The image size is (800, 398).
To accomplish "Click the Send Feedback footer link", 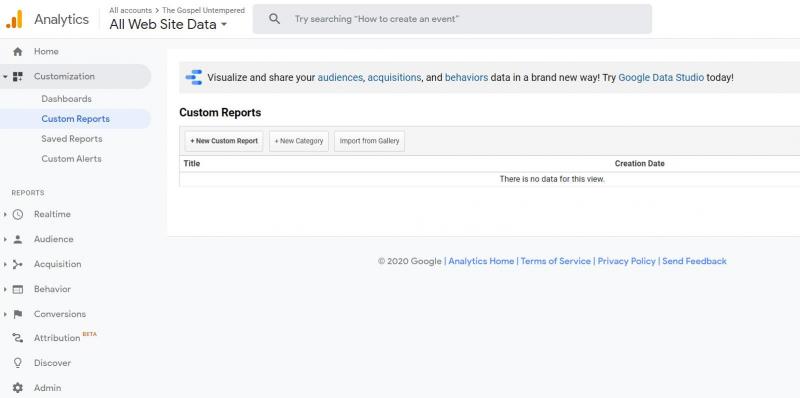I will coord(694,261).
